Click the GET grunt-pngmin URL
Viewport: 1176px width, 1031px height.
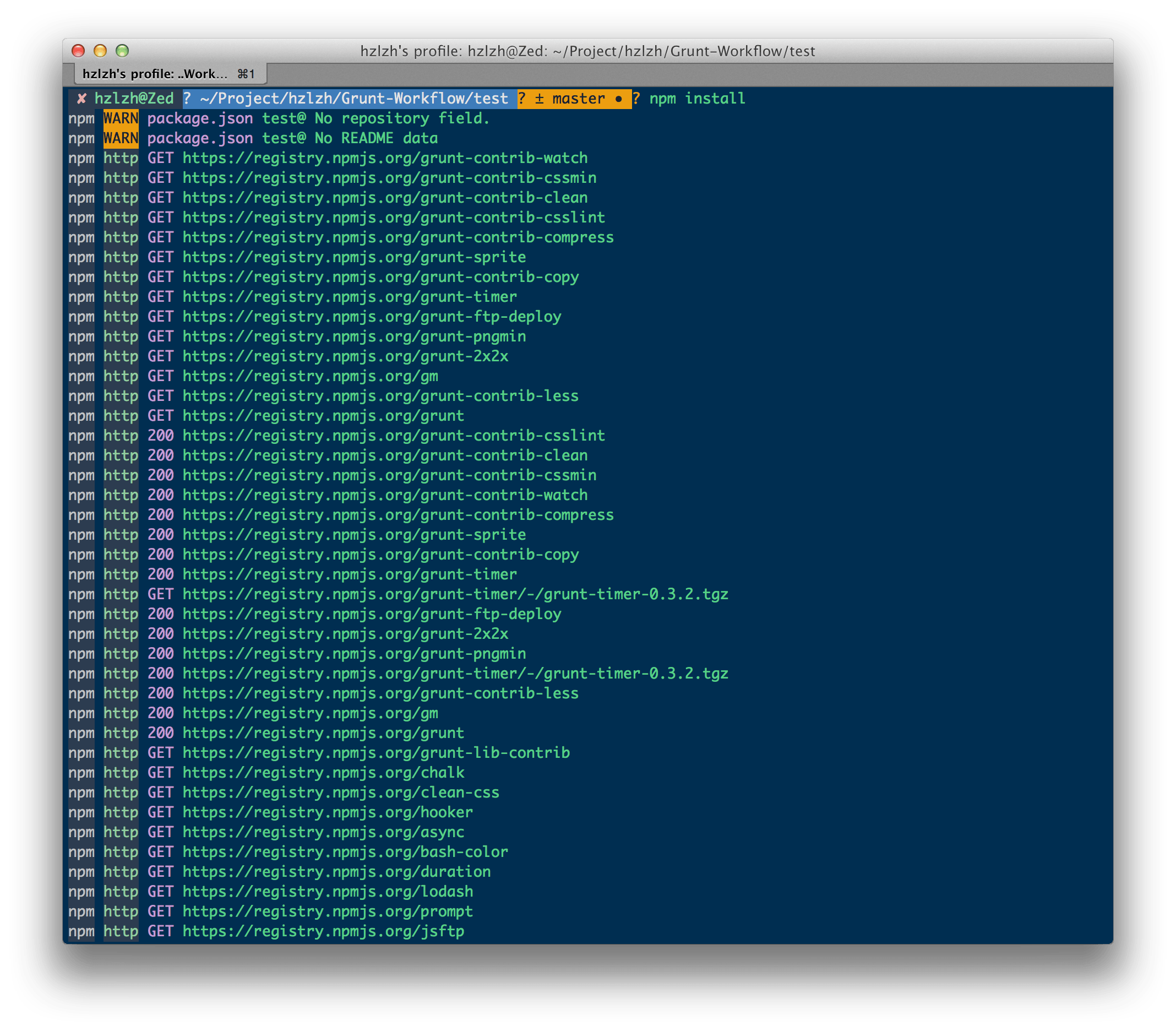pyautogui.click(x=354, y=337)
